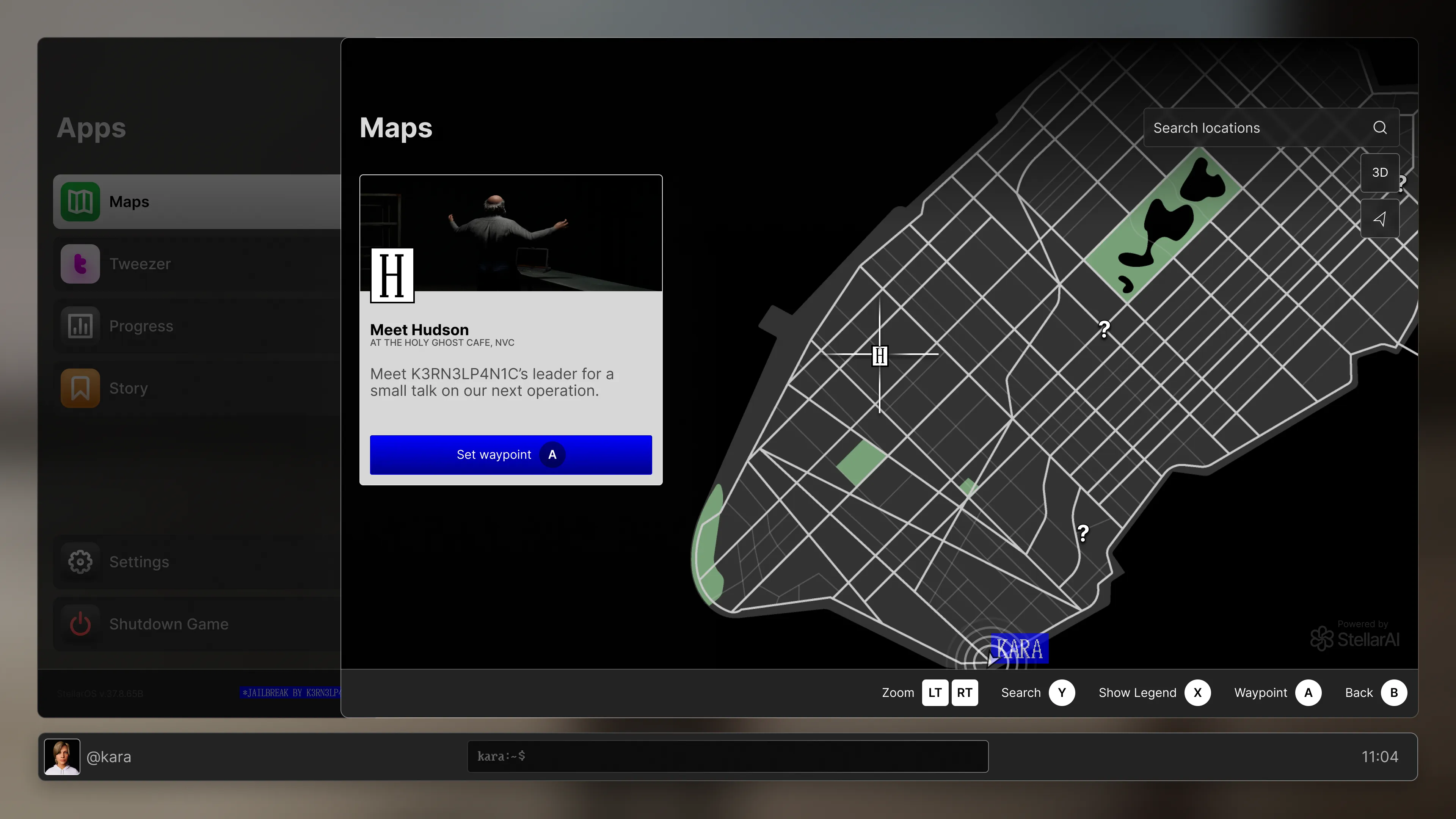Select the H marker on map
This screenshot has width=1456, height=819.
880,356
